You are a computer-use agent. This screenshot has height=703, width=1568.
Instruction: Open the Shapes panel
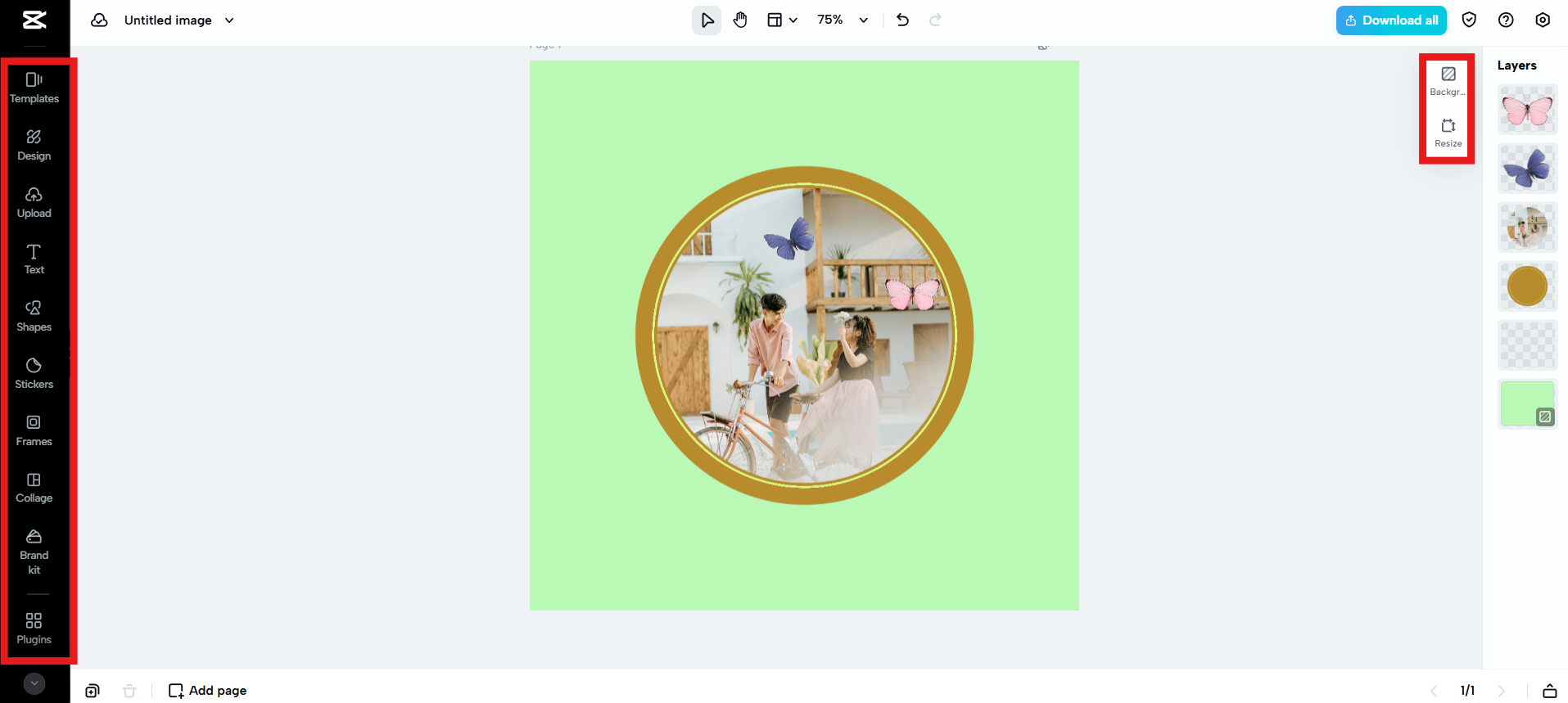(34, 317)
